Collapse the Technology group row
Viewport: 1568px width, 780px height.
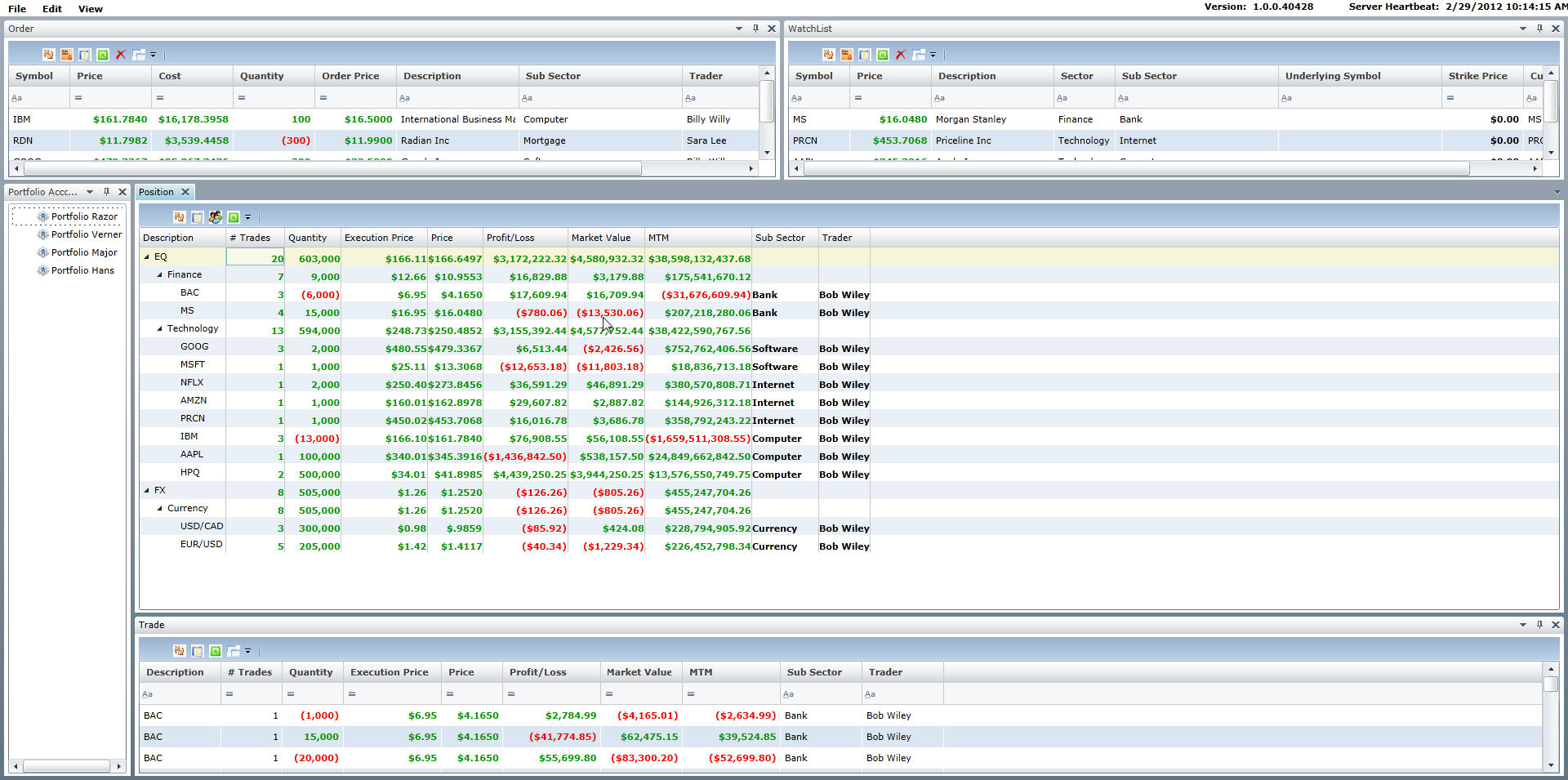tap(160, 328)
